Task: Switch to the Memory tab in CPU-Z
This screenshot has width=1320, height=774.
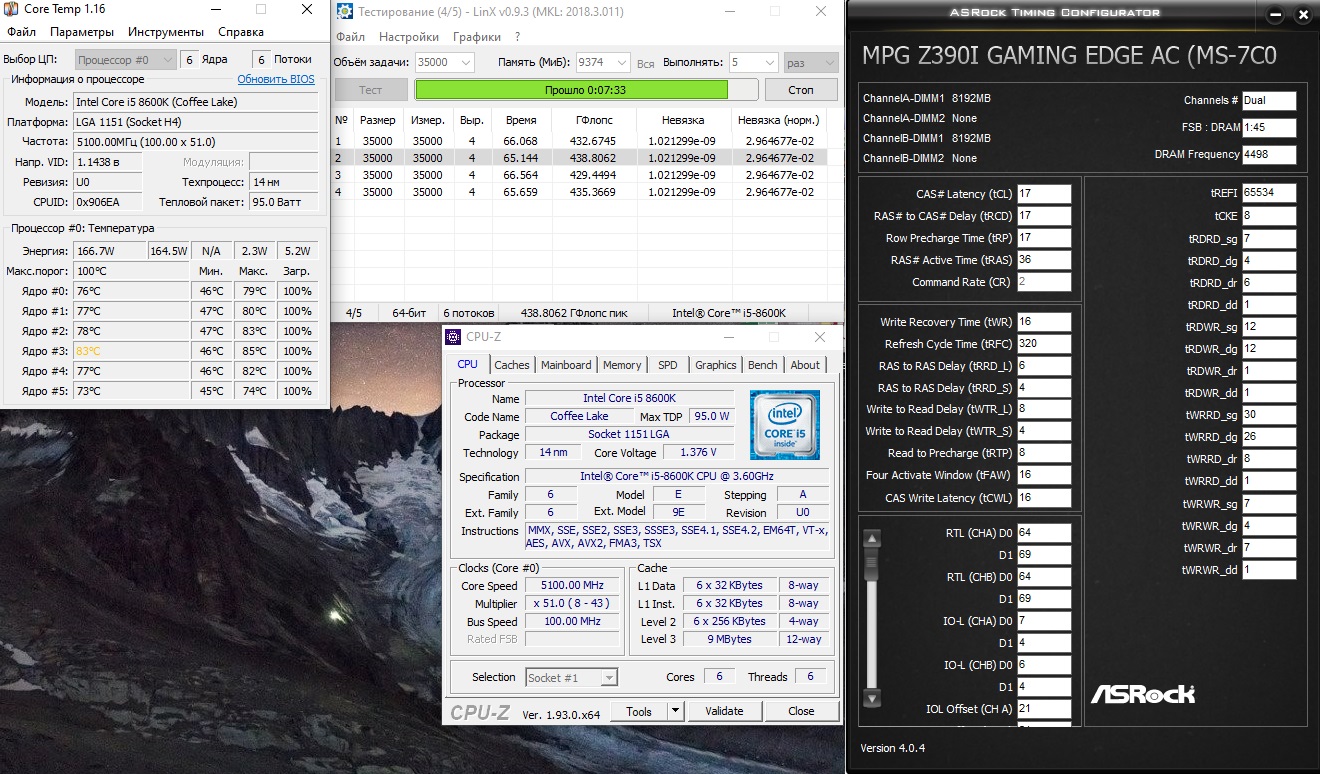Action: (x=622, y=365)
